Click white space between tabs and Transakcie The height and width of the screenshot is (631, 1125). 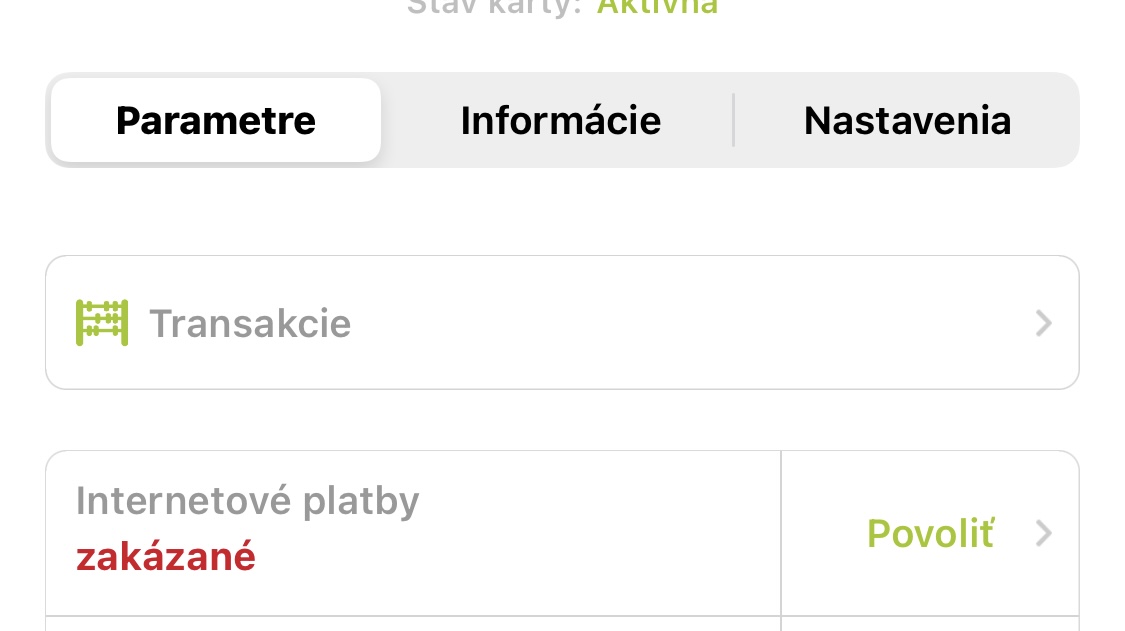coord(560,211)
